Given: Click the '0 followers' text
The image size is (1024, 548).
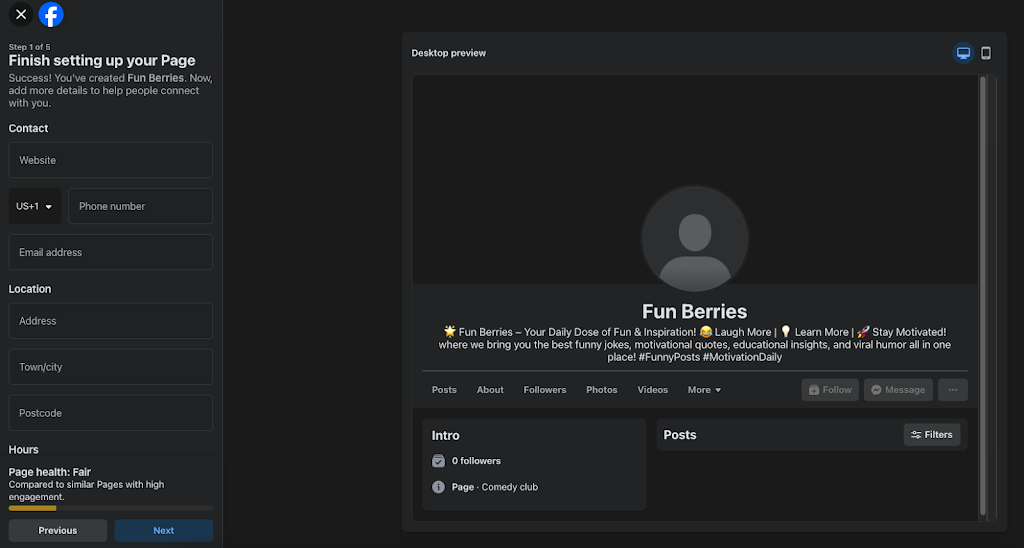Looking at the screenshot, I should coord(476,461).
